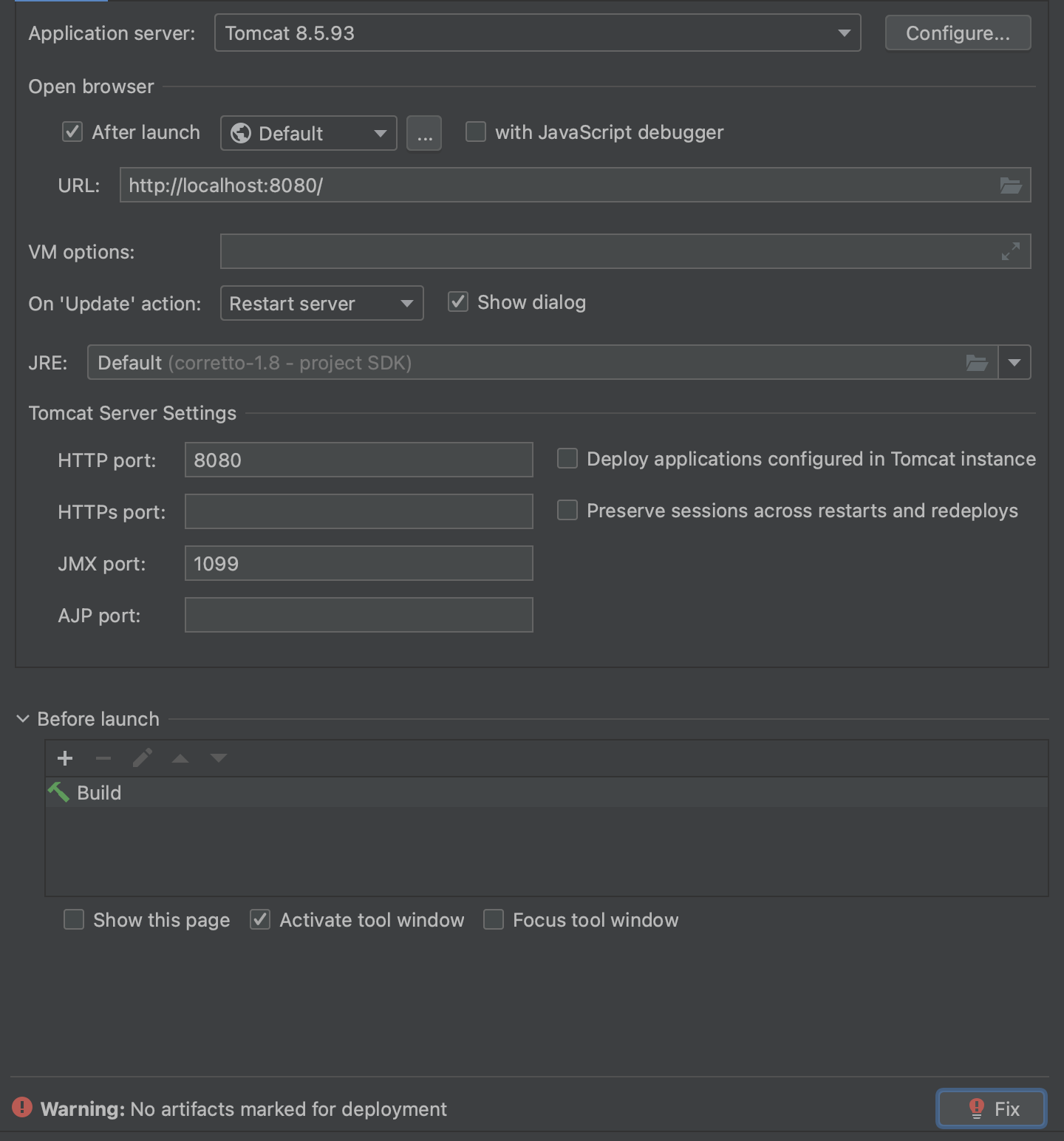Add a before launch task

coord(65,758)
